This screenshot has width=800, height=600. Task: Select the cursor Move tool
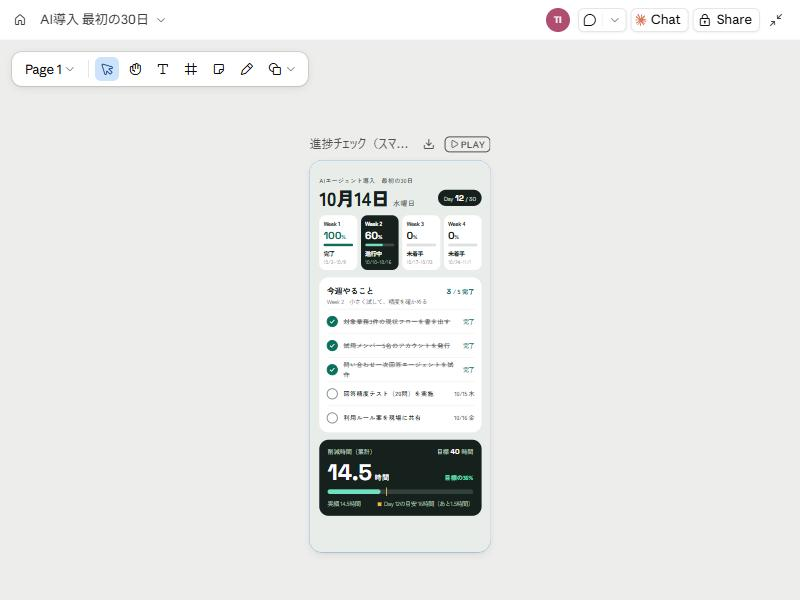pos(107,69)
